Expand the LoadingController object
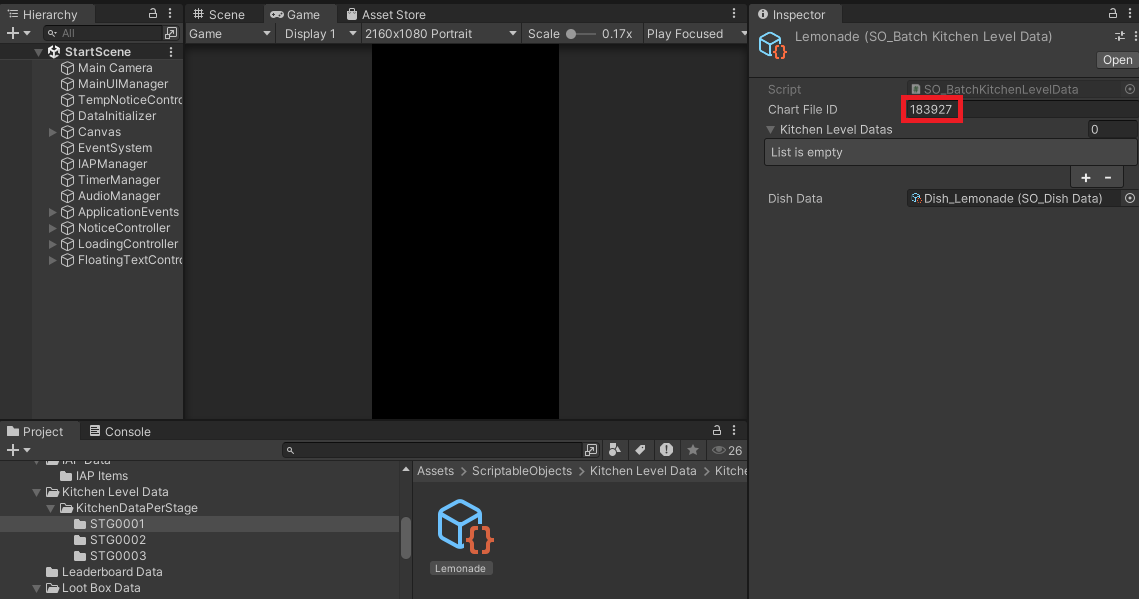 (x=52, y=244)
